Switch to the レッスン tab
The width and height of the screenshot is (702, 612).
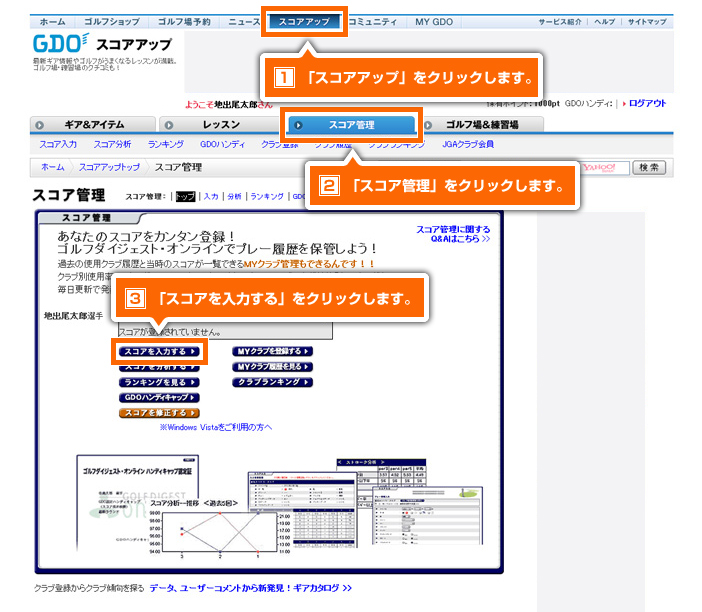(221, 125)
